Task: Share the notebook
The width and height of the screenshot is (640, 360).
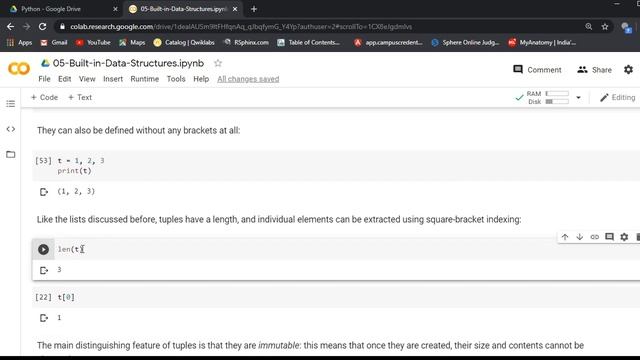Action: point(595,70)
